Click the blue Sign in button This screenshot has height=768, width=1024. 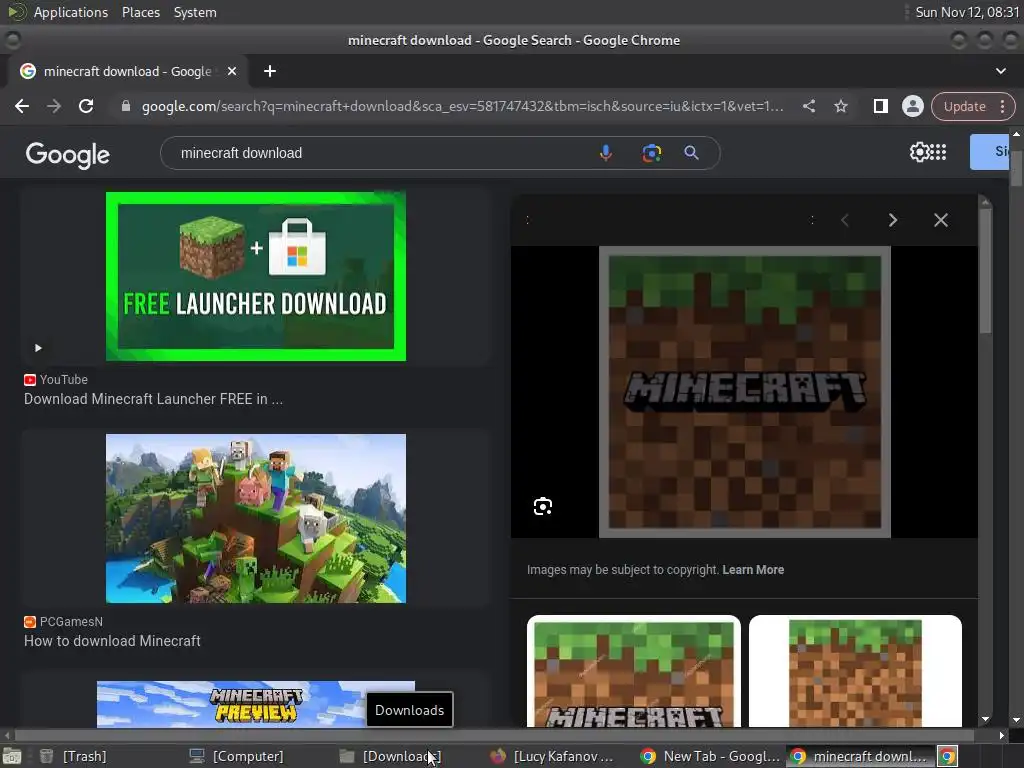point(989,152)
